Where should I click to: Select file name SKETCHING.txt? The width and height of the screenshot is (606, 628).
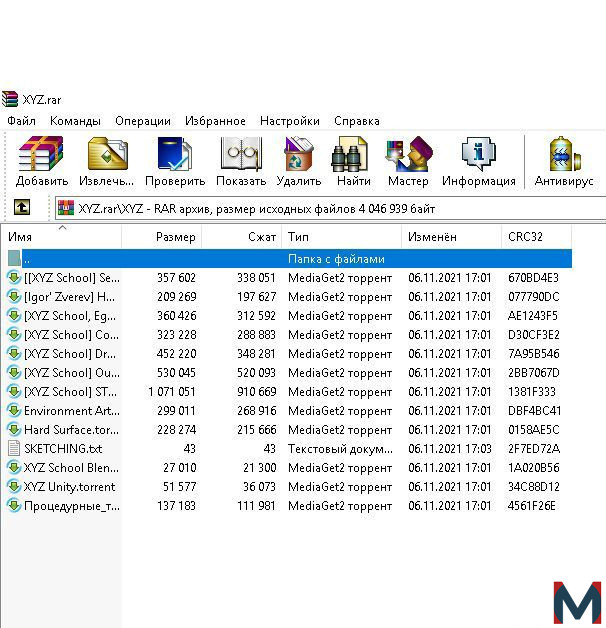pyautogui.click(x=63, y=449)
